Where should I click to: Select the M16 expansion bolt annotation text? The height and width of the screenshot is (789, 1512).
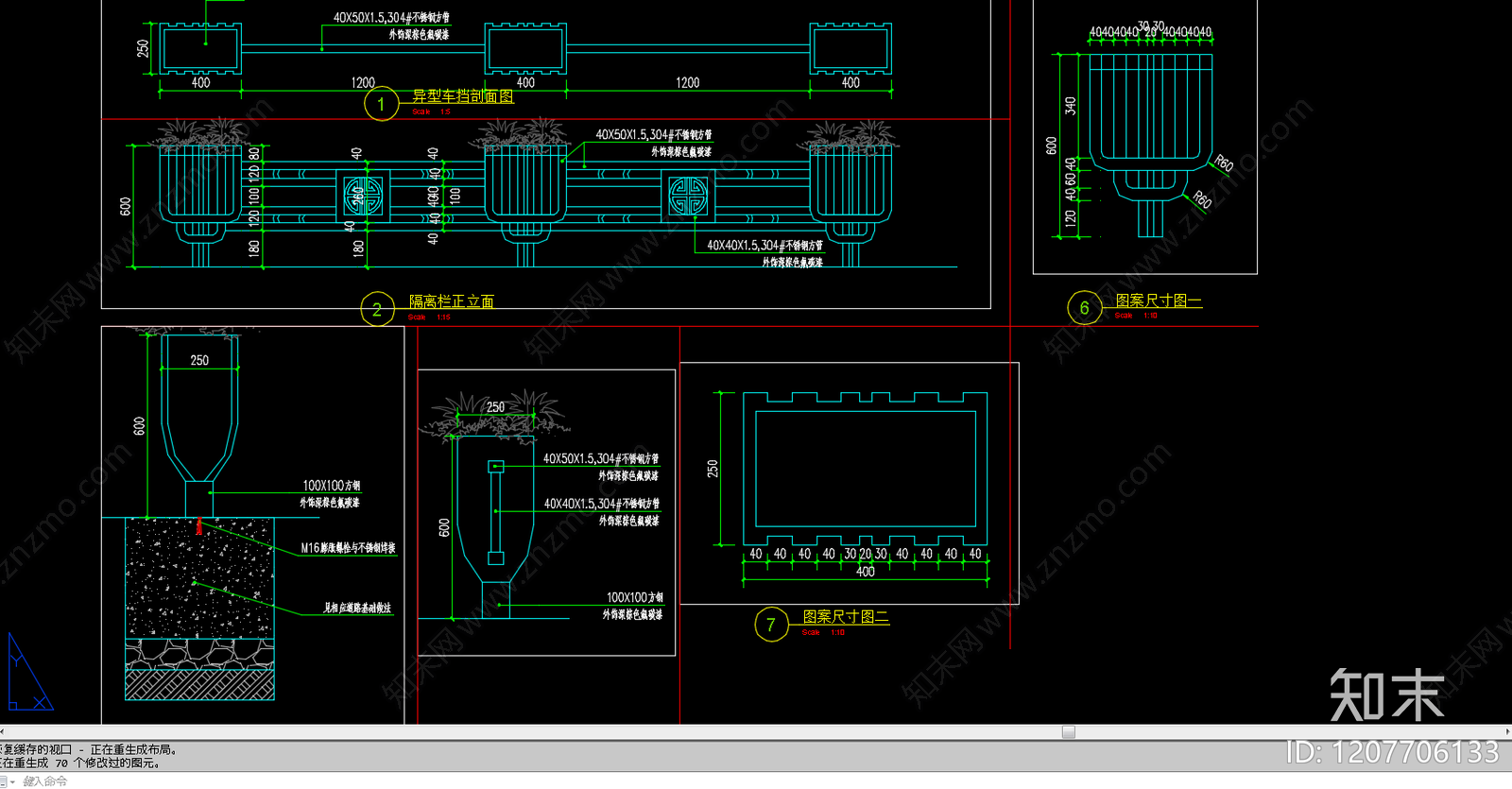348,548
